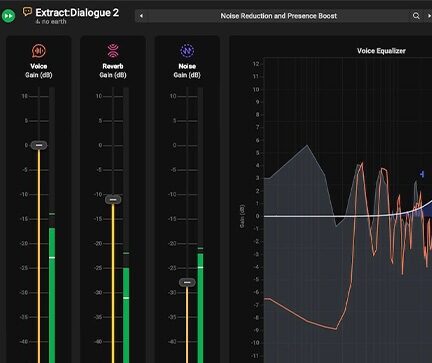Click the Voice Equalizer title
This screenshot has width=432, height=363.
(381, 51)
